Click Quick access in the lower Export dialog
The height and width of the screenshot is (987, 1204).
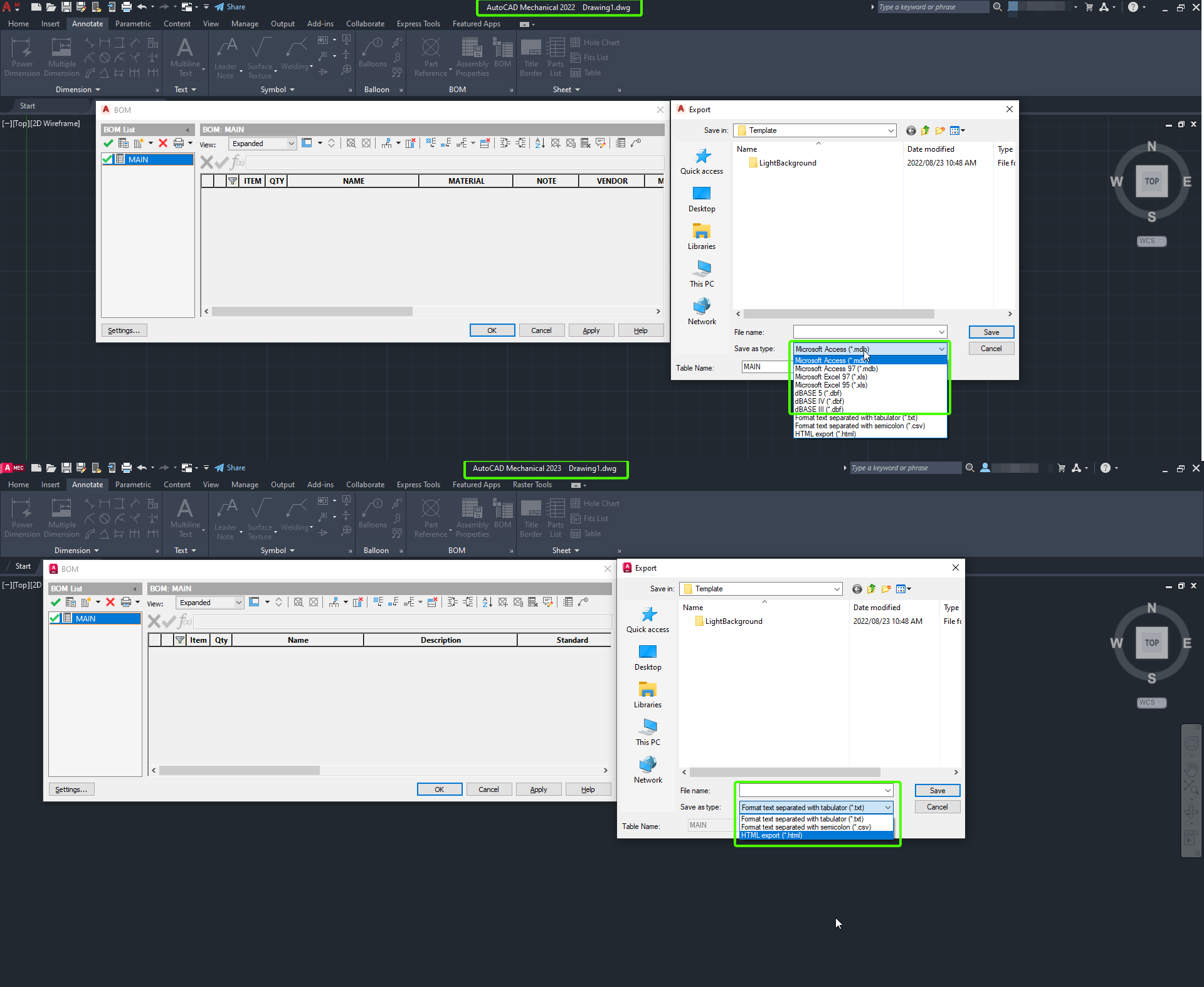(648, 620)
